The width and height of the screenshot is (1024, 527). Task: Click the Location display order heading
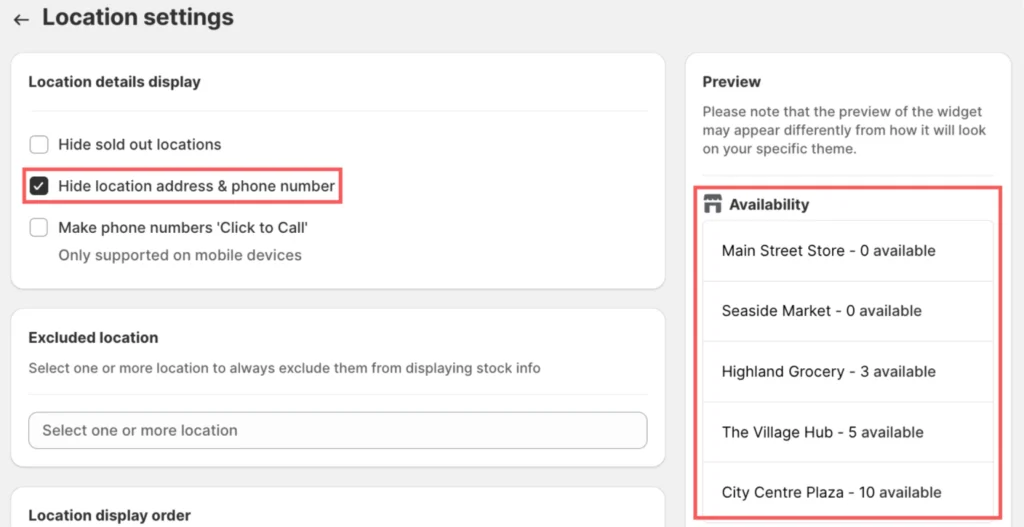[109, 516]
